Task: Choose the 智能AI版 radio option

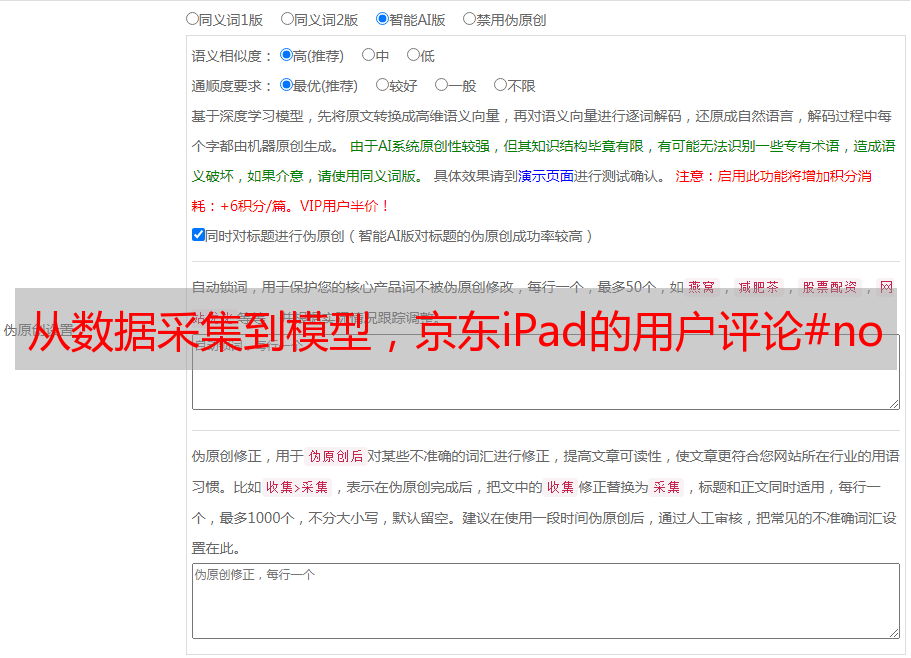Action: tap(382, 19)
